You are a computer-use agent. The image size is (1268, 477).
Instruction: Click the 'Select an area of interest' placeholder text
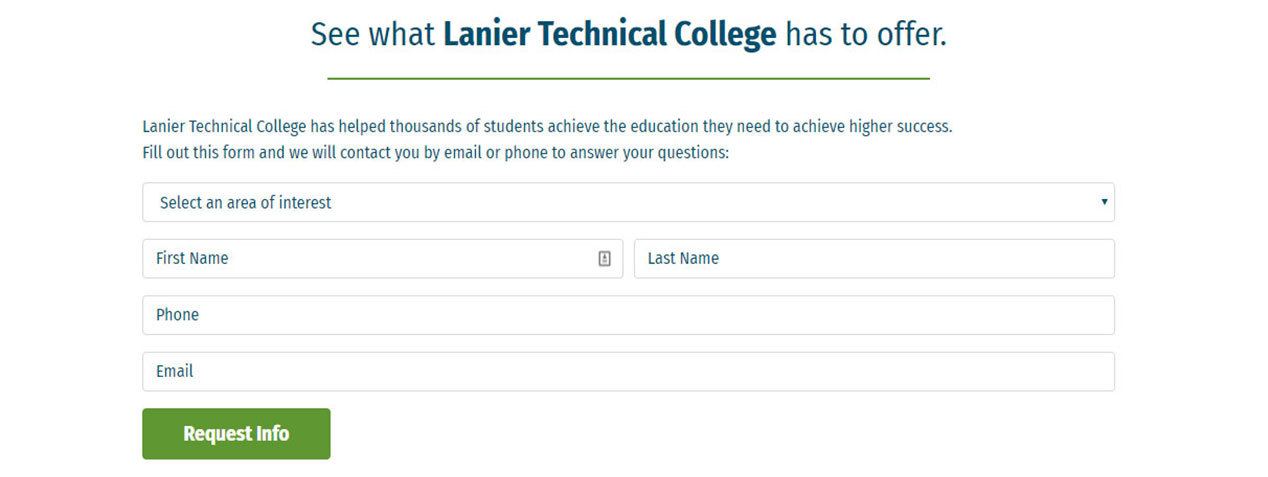pos(245,203)
